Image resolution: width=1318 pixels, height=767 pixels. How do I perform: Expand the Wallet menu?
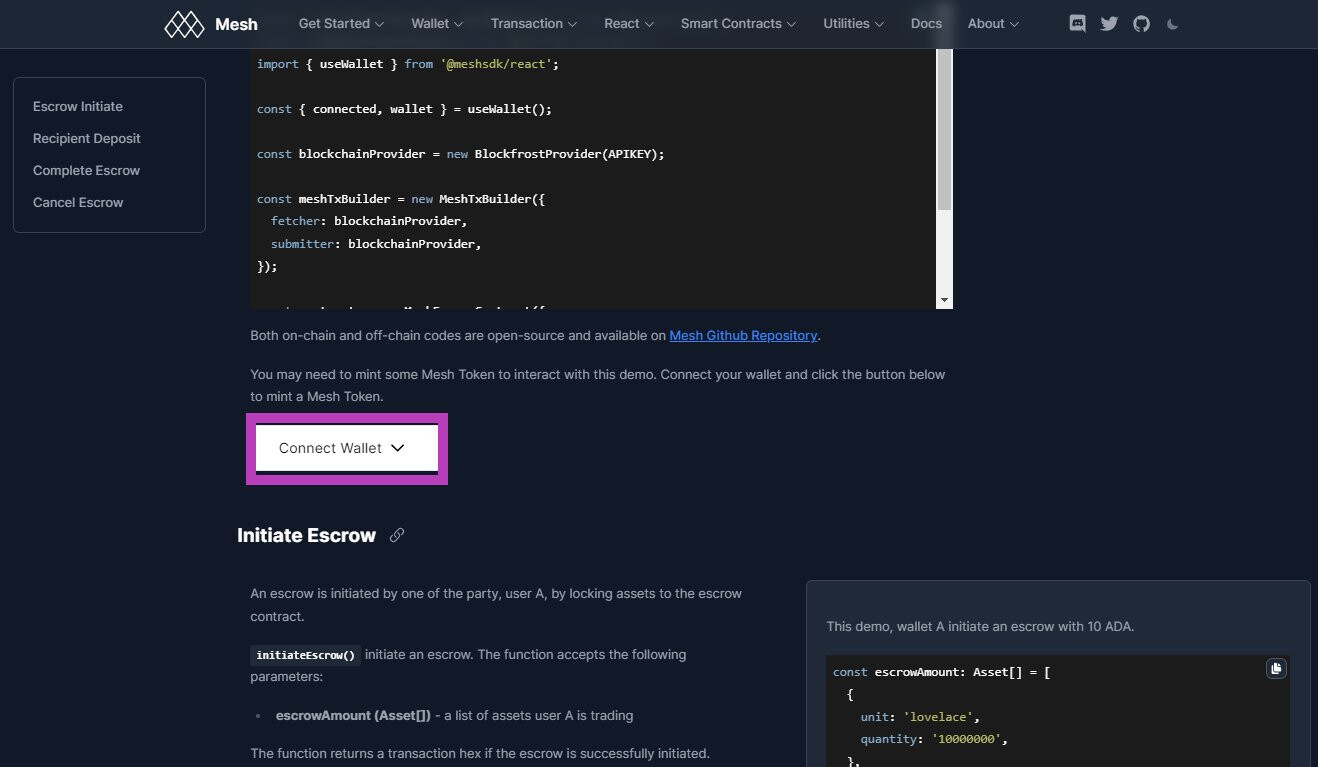[437, 24]
